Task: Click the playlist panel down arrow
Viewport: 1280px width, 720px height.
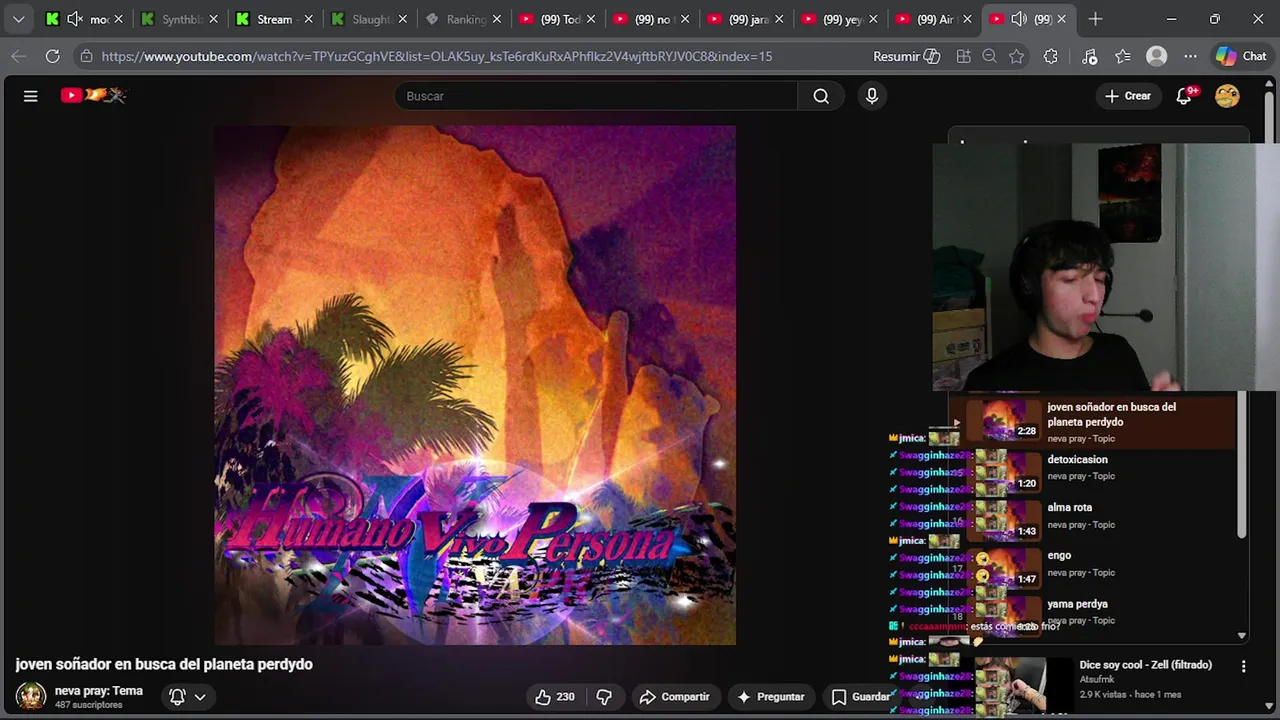Action: tap(1242, 635)
